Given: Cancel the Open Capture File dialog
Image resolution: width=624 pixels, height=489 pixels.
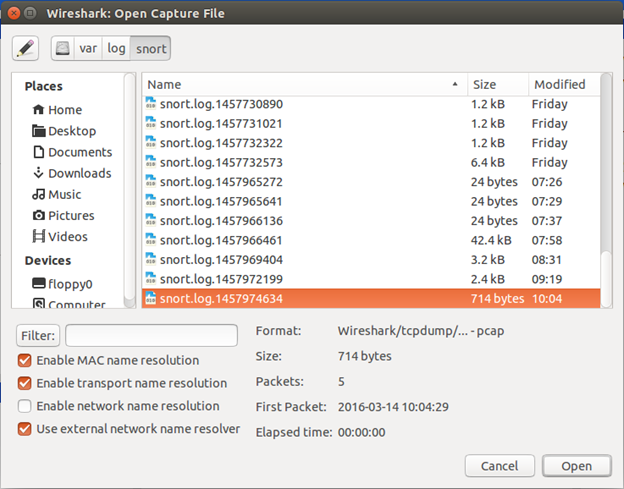Looking at the screenshot, I should [x=499, y=466].
